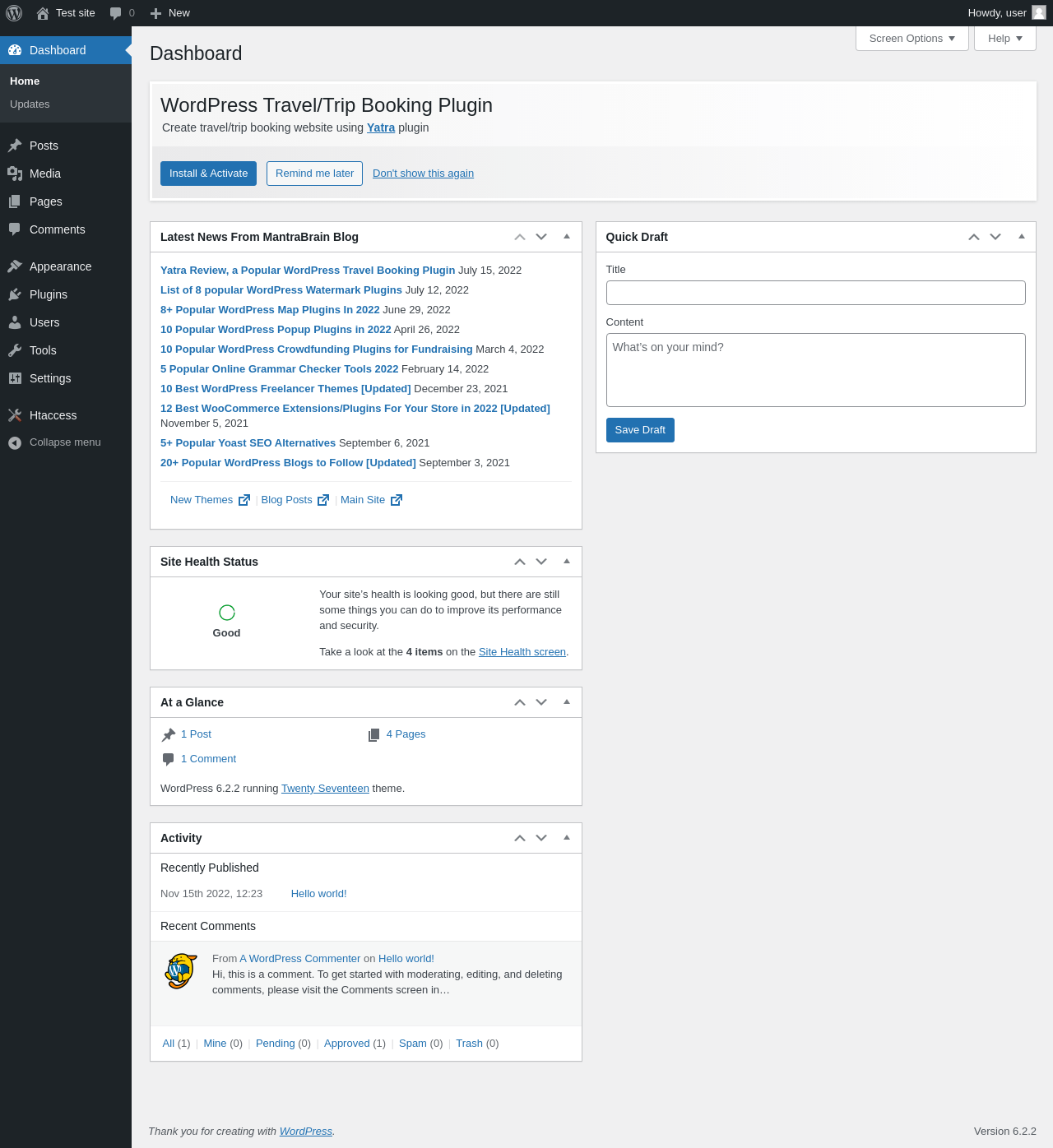Click the Install & Activate button
This screenshot has width=1053, height=1148.
[x=208, y=174]
